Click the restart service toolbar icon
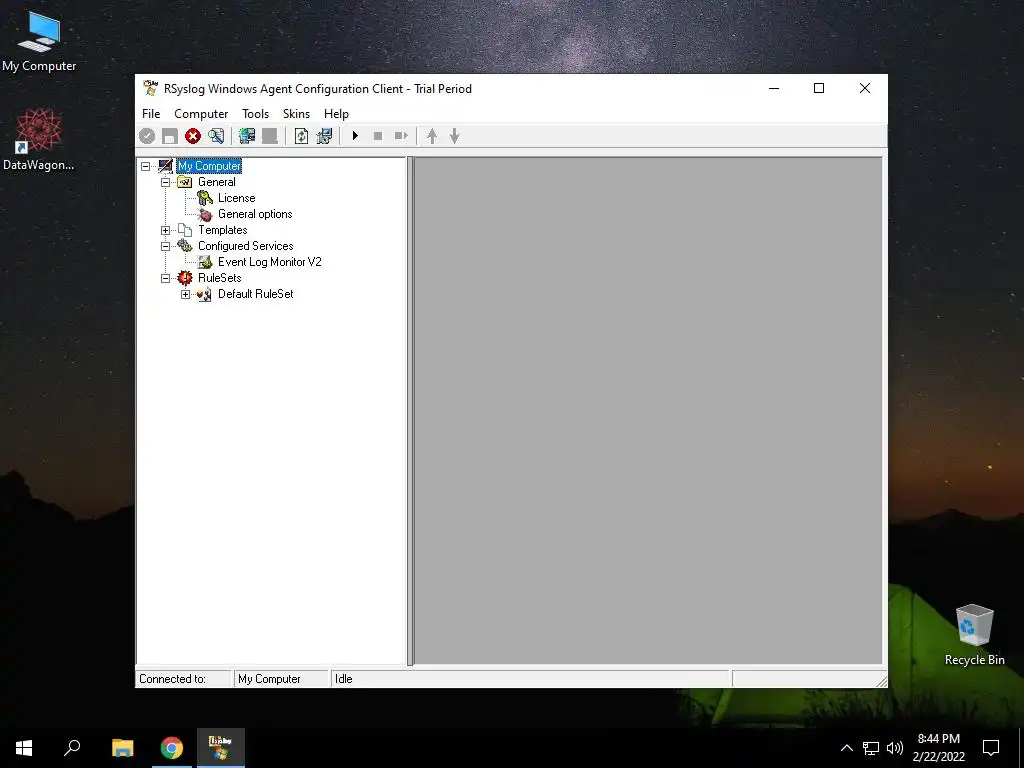Image resolution: width=1024 pixels, height=768 pixels. (x=401, y=136)
